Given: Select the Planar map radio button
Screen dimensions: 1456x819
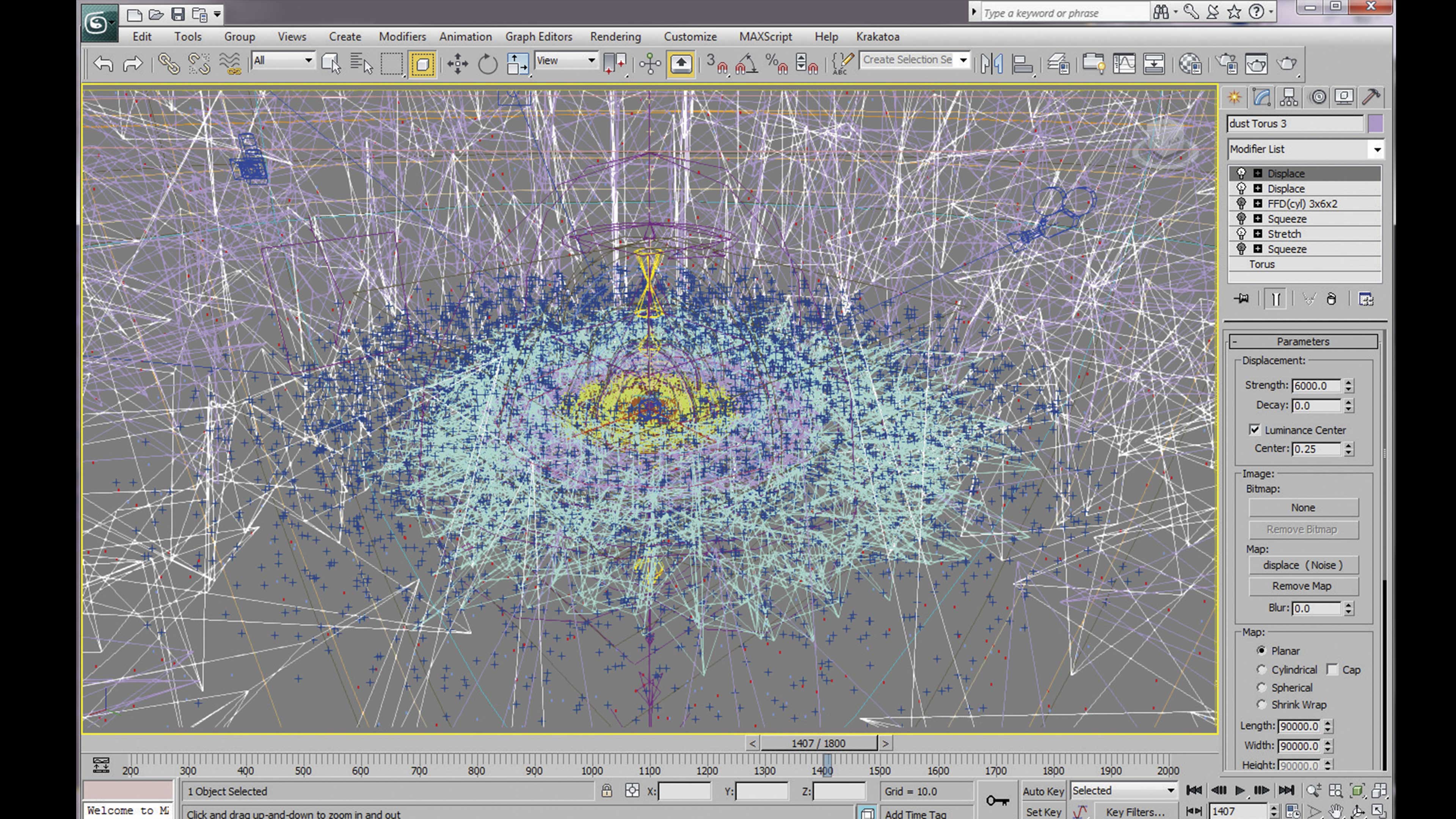Looking at the screenshot, I should (x=1261, y=651).
